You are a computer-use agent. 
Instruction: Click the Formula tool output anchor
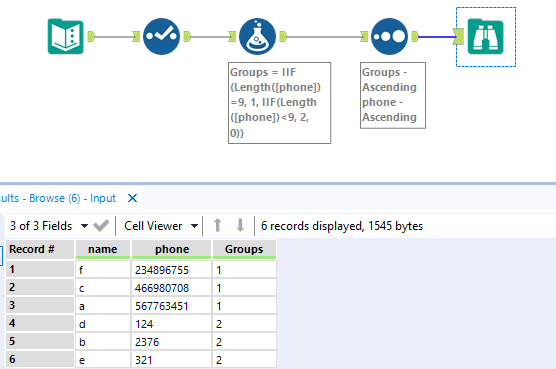283,37
